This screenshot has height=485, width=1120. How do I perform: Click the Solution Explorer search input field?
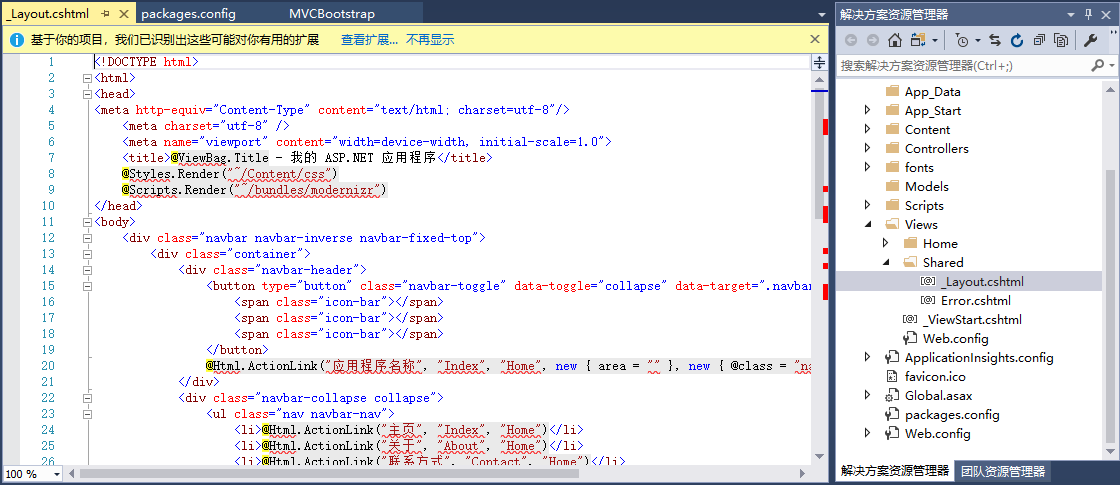[960, 65]
